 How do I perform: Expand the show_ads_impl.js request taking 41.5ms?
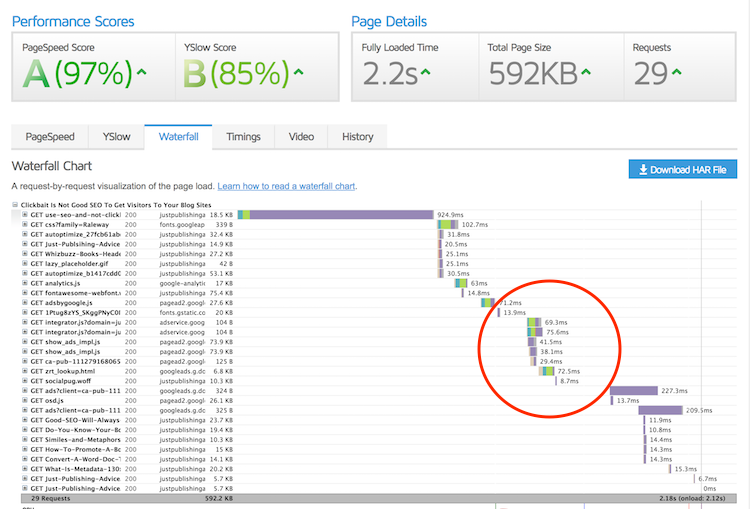point(25,342)
